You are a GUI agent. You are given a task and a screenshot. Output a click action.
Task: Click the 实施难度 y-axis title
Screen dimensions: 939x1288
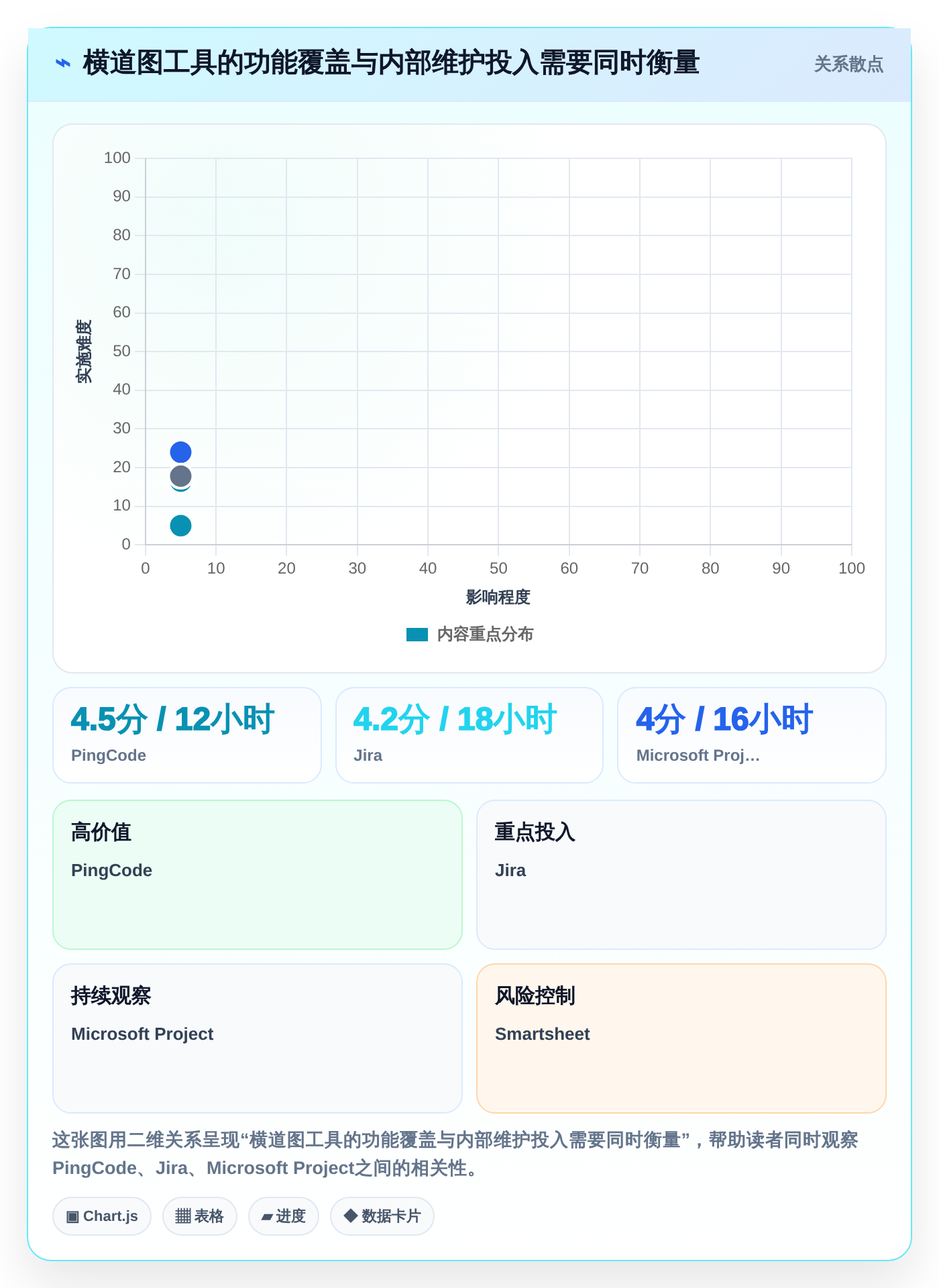point(84,351)
